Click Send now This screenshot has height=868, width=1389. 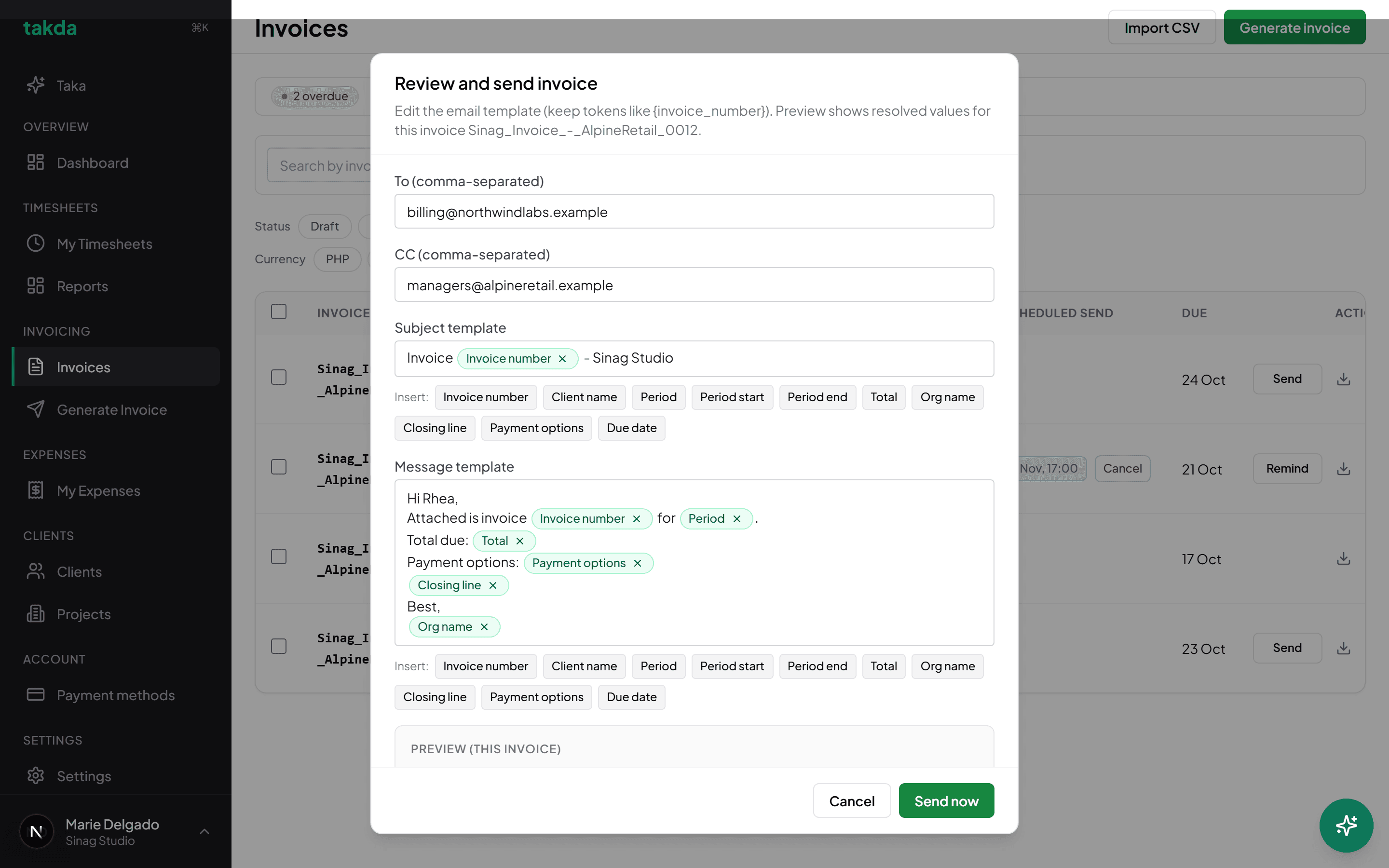(x=946, y=801)
